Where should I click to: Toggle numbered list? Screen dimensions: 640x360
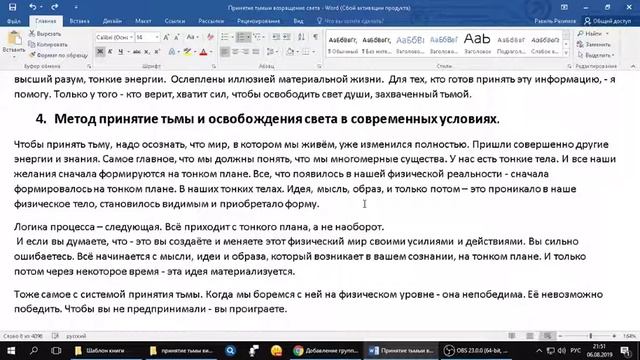[x=241, y=37]
